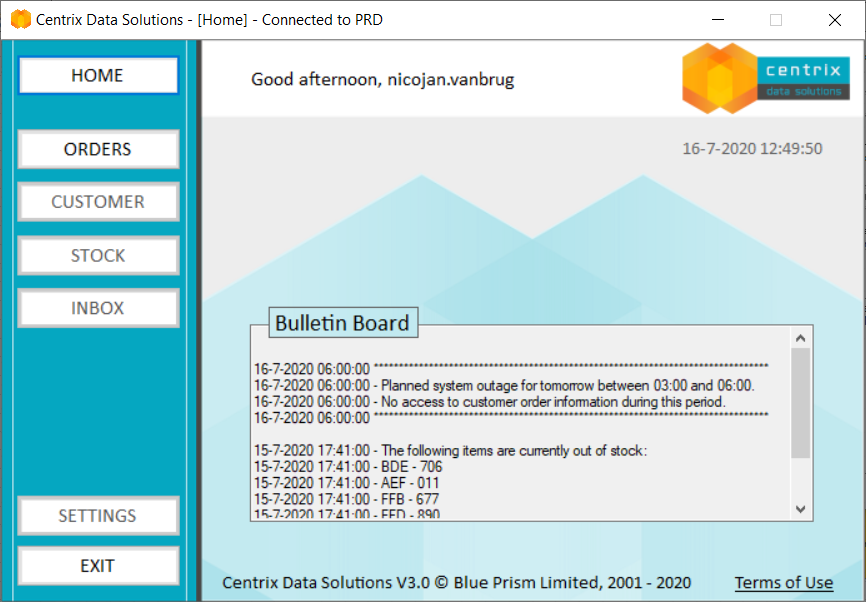
Task: Click the Bulletin Board heading
Action: pyautogui.click(x=343, y=323)
